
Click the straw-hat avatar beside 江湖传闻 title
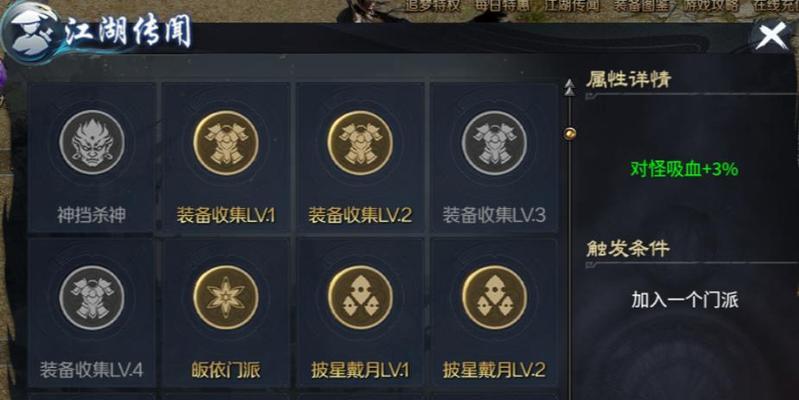click(29, 32)
